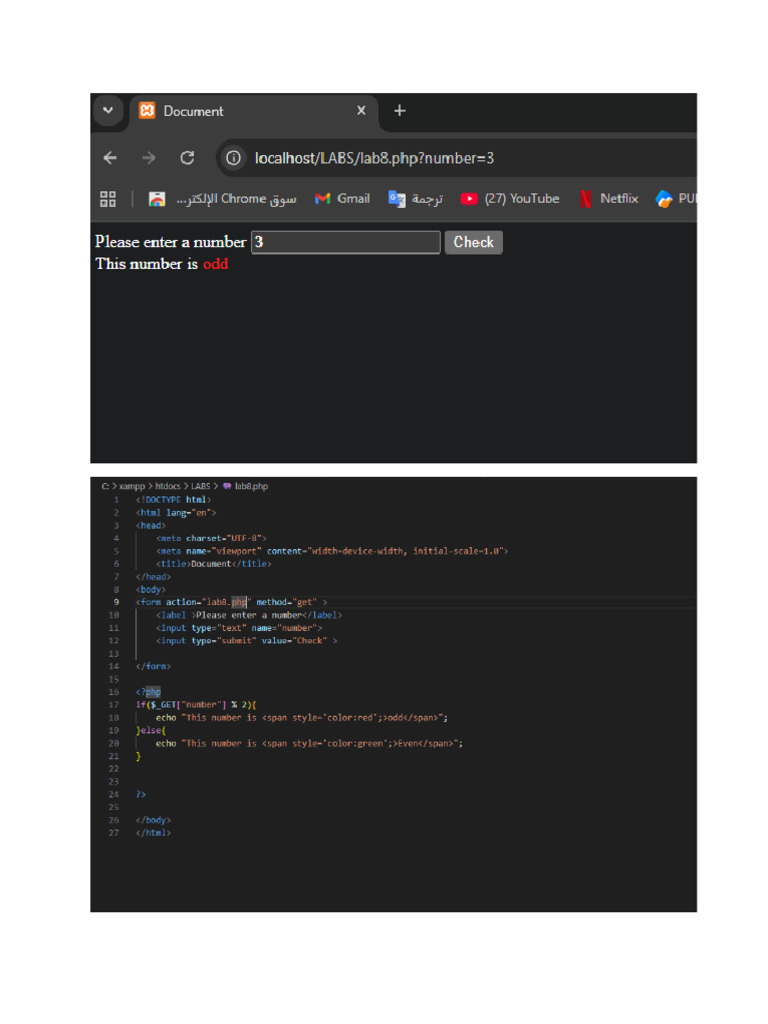Go back with the back arrow

[x=110, y=158]
